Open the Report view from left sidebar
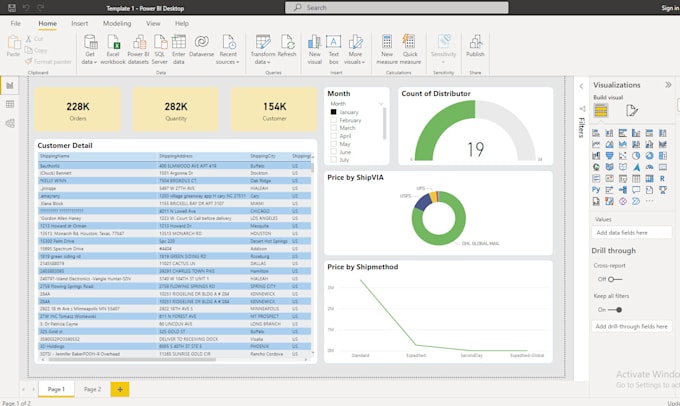 (x=10, y=86)
